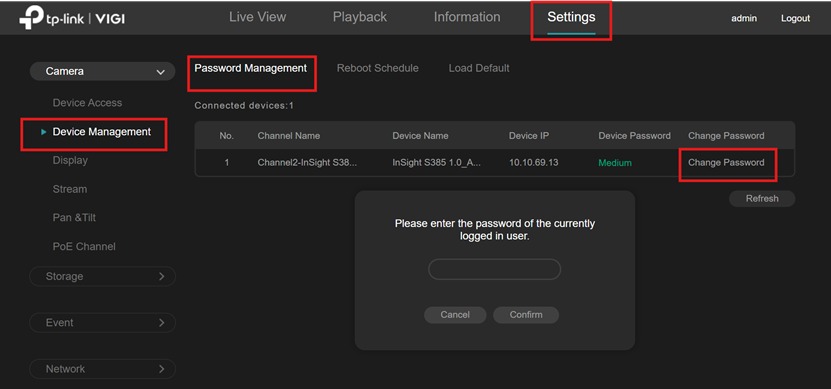Collapse the Camera section chevron

click(161, 72)
